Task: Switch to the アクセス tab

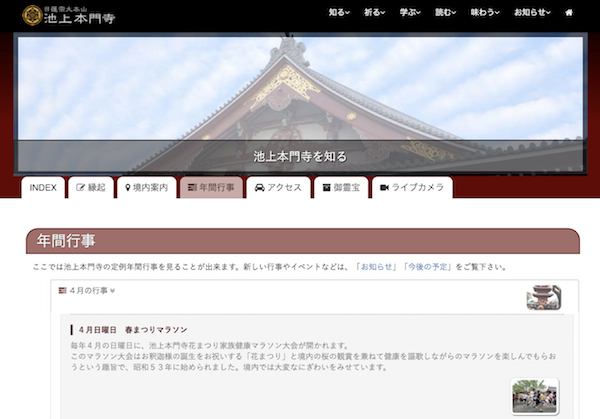Action: [278, 187]
